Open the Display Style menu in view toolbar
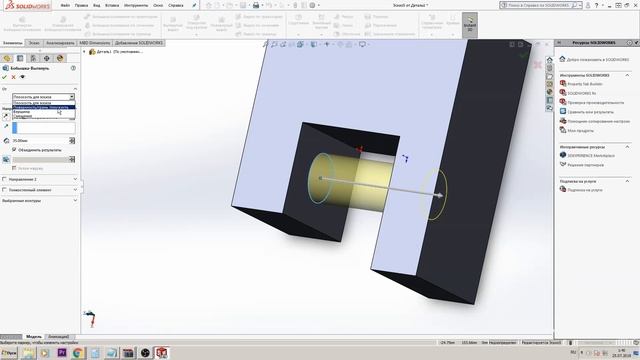Image resolution: width=640 pixels, height=360 pixels. 314,44
